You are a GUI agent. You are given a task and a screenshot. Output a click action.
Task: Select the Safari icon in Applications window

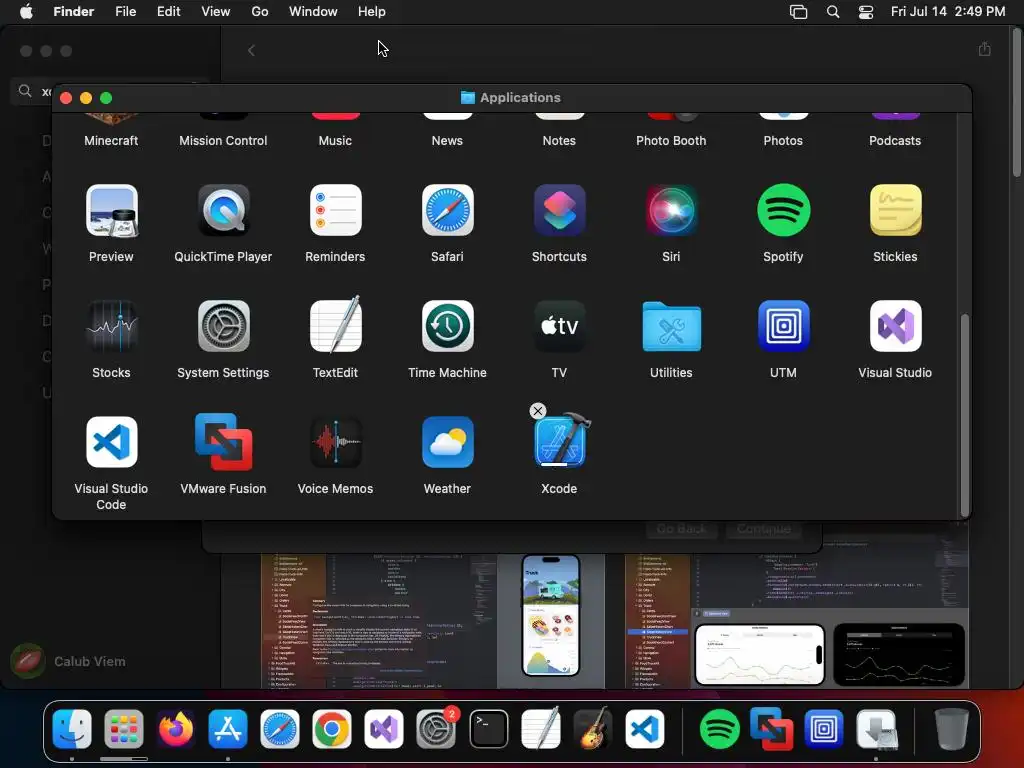(447, 210)
